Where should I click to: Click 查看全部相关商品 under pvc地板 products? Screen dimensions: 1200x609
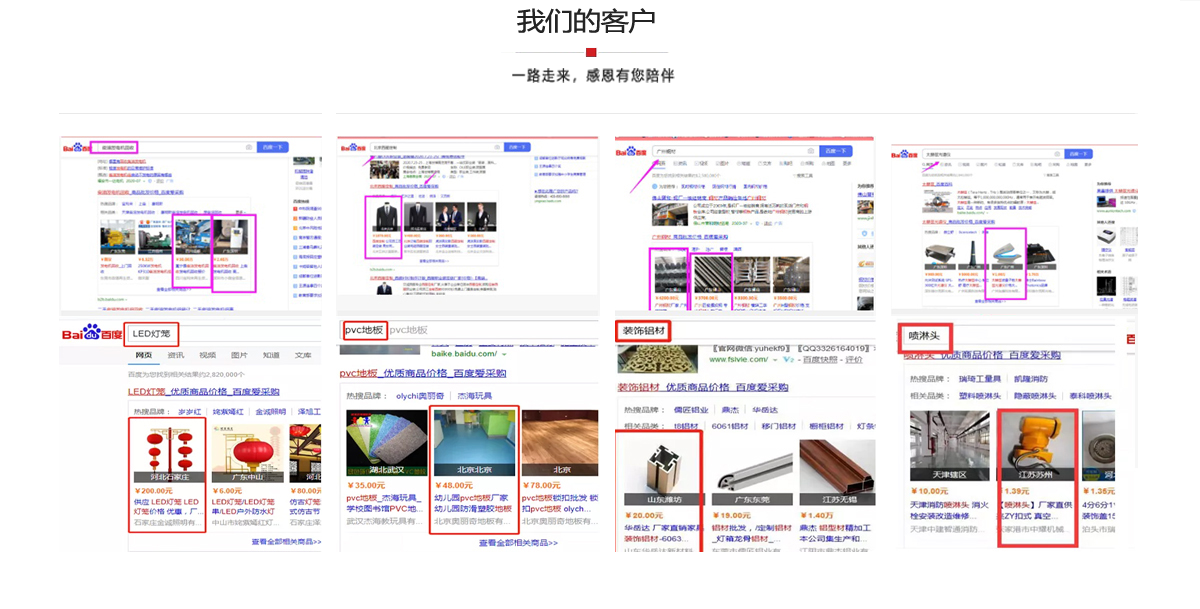coord(517,543)
